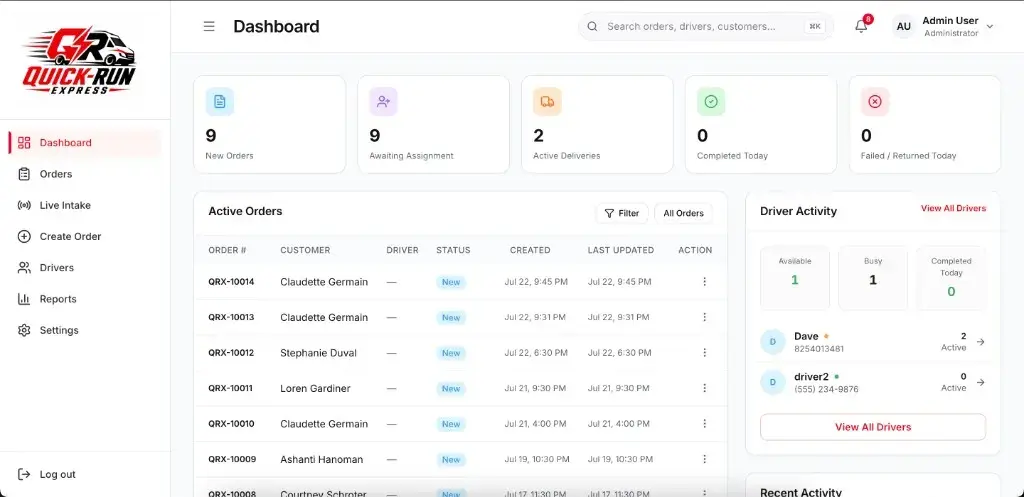1024x497 pixels.
Task: Open Create Order from sidebar
Action: tap(85, 236)
